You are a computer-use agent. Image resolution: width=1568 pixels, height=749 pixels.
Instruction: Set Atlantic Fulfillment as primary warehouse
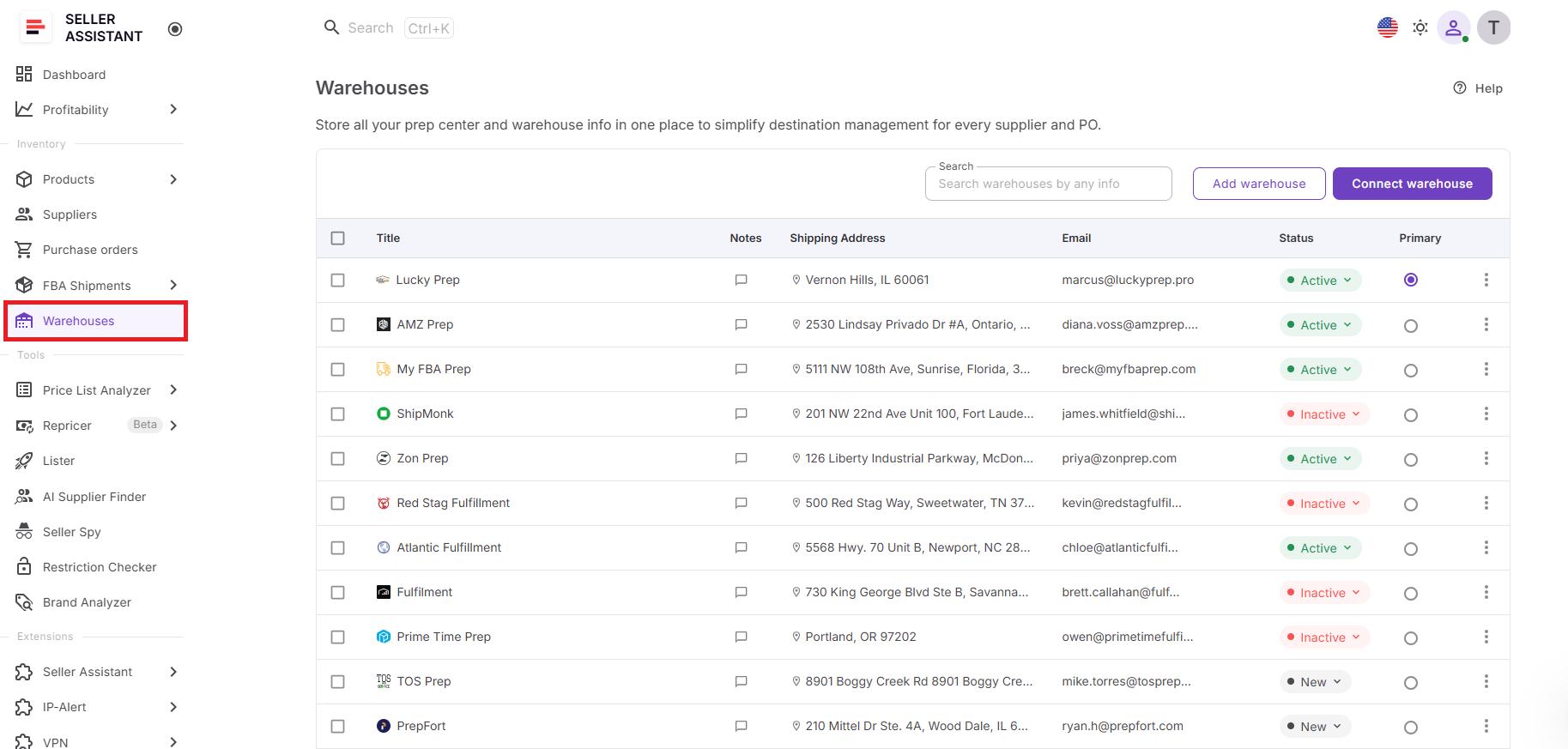pyautogui.click(x=1411, y=548)
